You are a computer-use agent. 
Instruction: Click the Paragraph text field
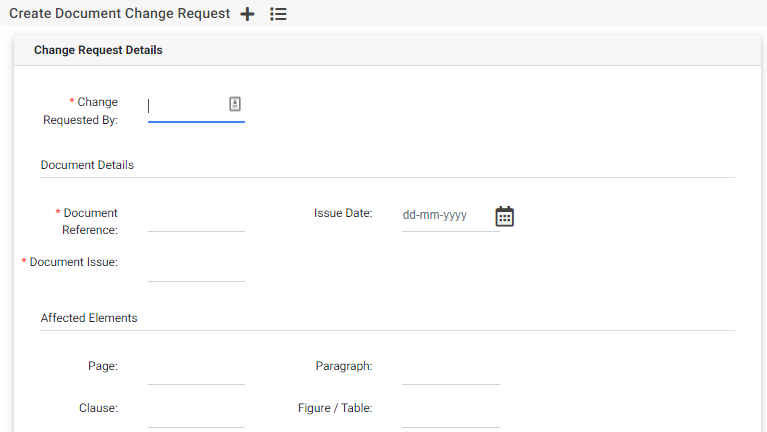click(x=450, y=371)
